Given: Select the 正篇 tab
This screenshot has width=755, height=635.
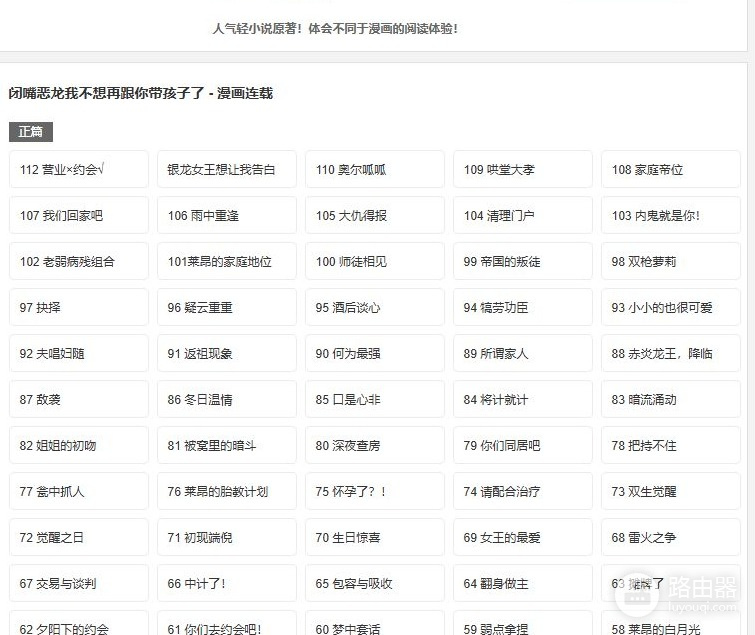Looking at the screenshot, I should 31,132.
